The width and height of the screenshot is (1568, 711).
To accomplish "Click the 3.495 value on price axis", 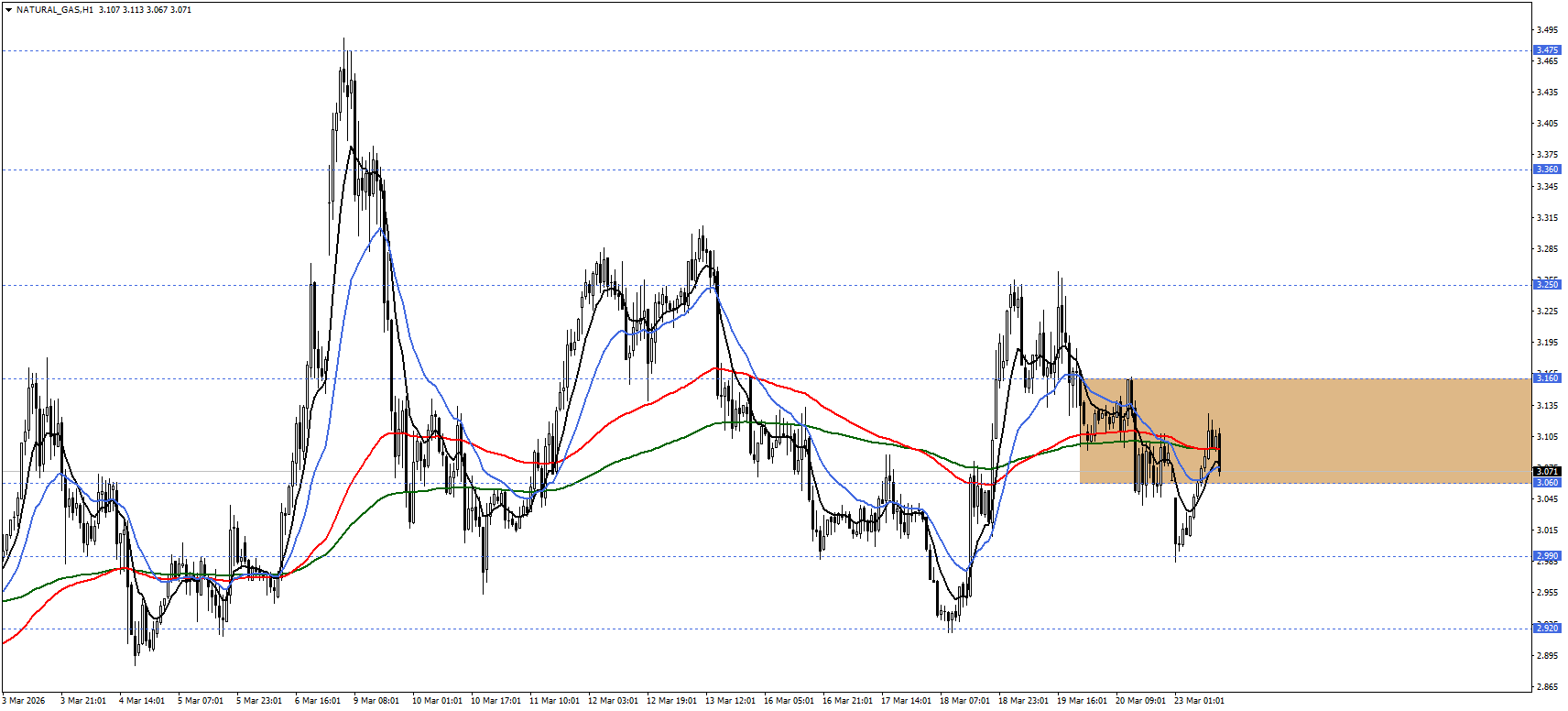I will tap(1547, 29).
